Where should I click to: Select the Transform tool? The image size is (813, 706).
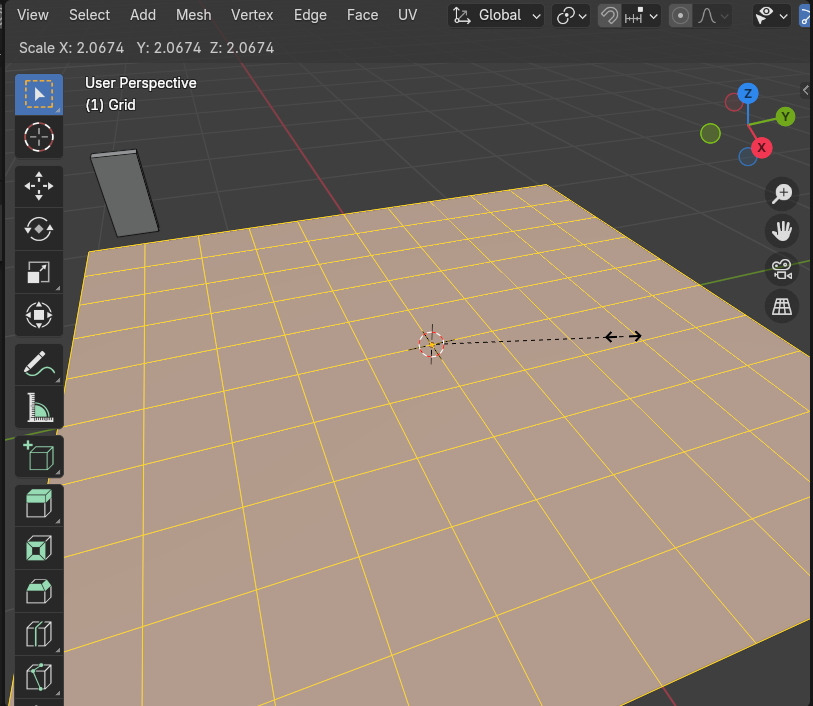(39, 315)
